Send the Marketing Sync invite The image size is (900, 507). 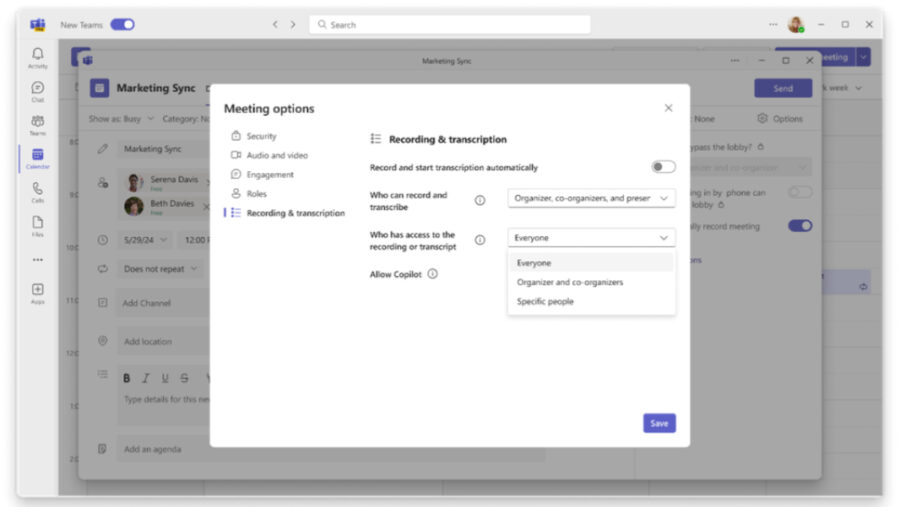pos(783,88)
